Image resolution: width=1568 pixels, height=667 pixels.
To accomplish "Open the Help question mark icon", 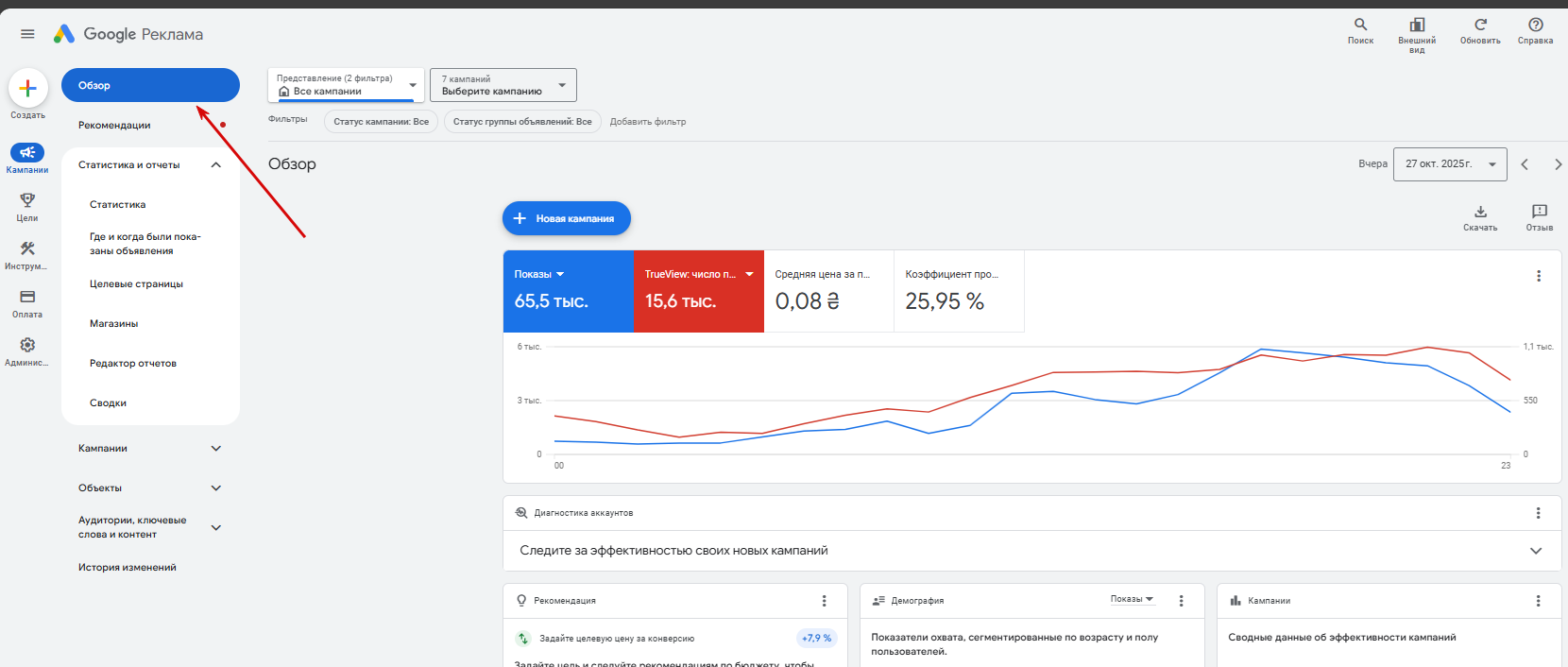I will [1535, 26].
